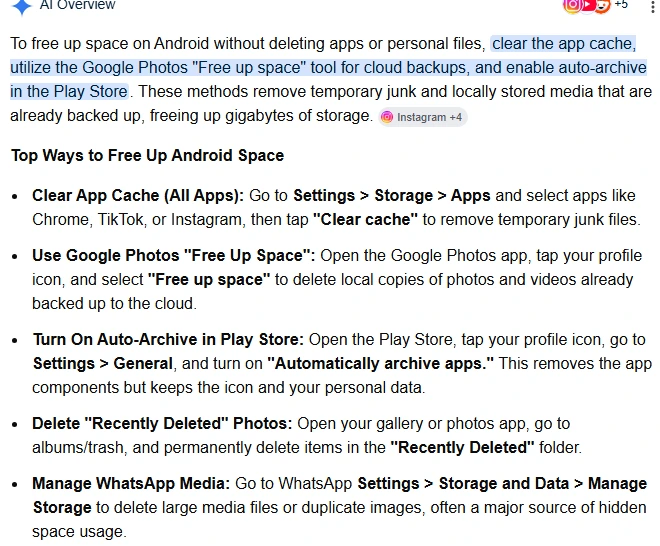Click bold text 'Turn On Auto-Archive in Play Store:'
This screenshot has width=660, height=546.
[168, 340]
